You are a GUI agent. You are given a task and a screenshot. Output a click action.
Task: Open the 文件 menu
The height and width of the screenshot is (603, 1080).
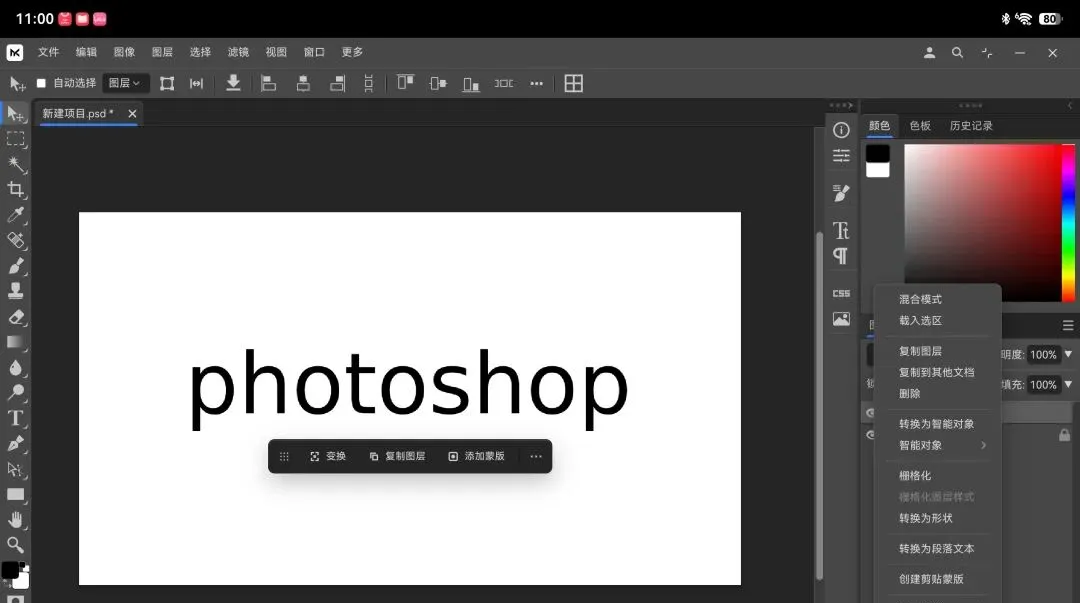coord(48,52)
